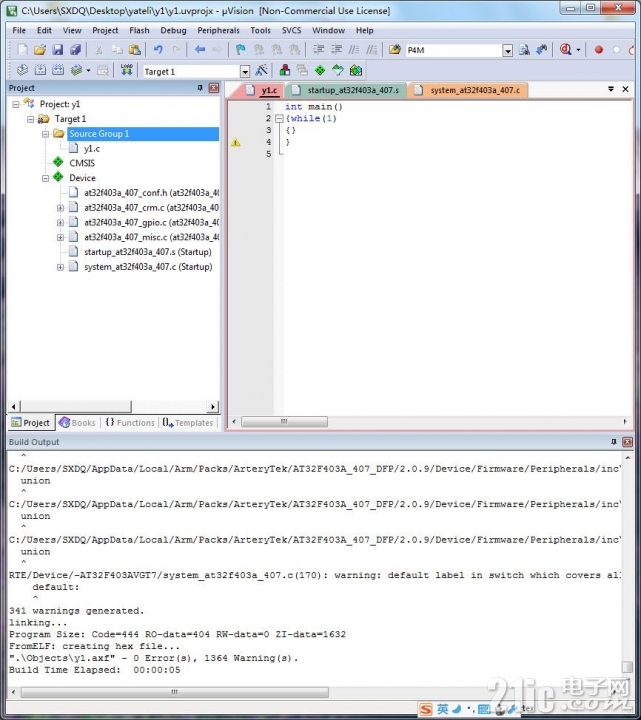This screenshot has width=641, height=720.
Task: Insert a bookmark with the flag icon
Action: 241,50
